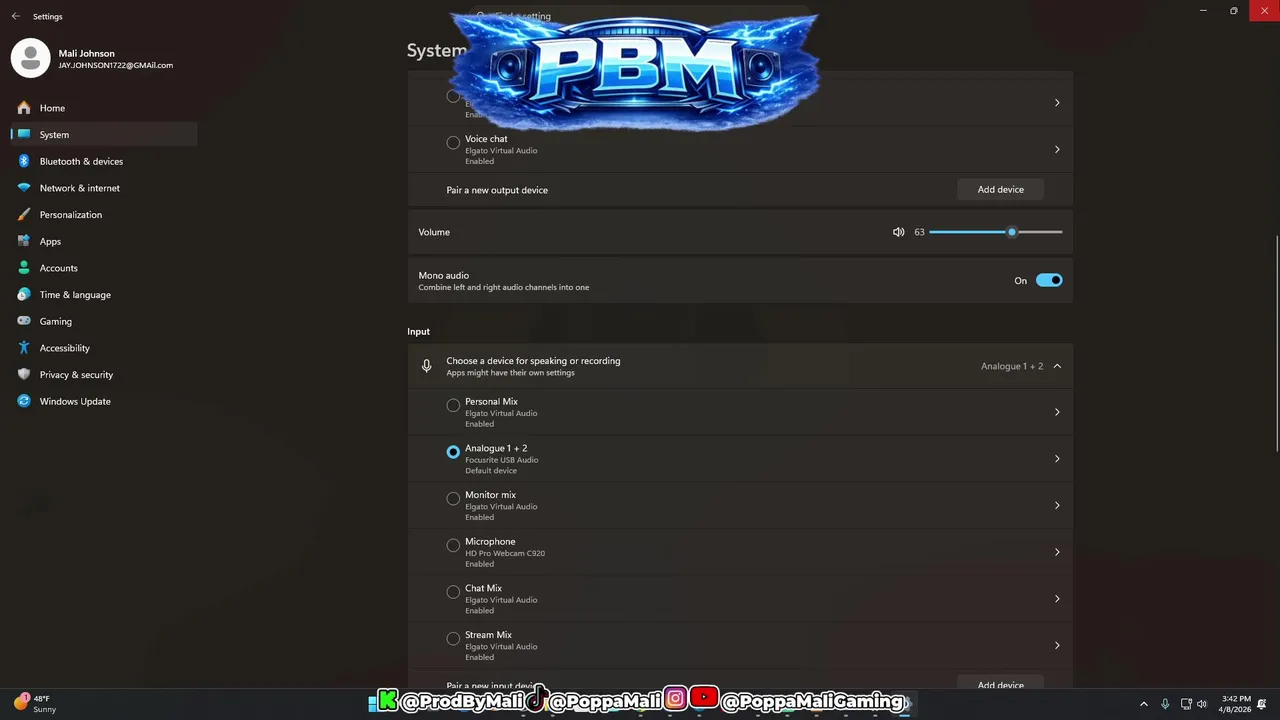Click the Time & language globe icon

(24, 295)
